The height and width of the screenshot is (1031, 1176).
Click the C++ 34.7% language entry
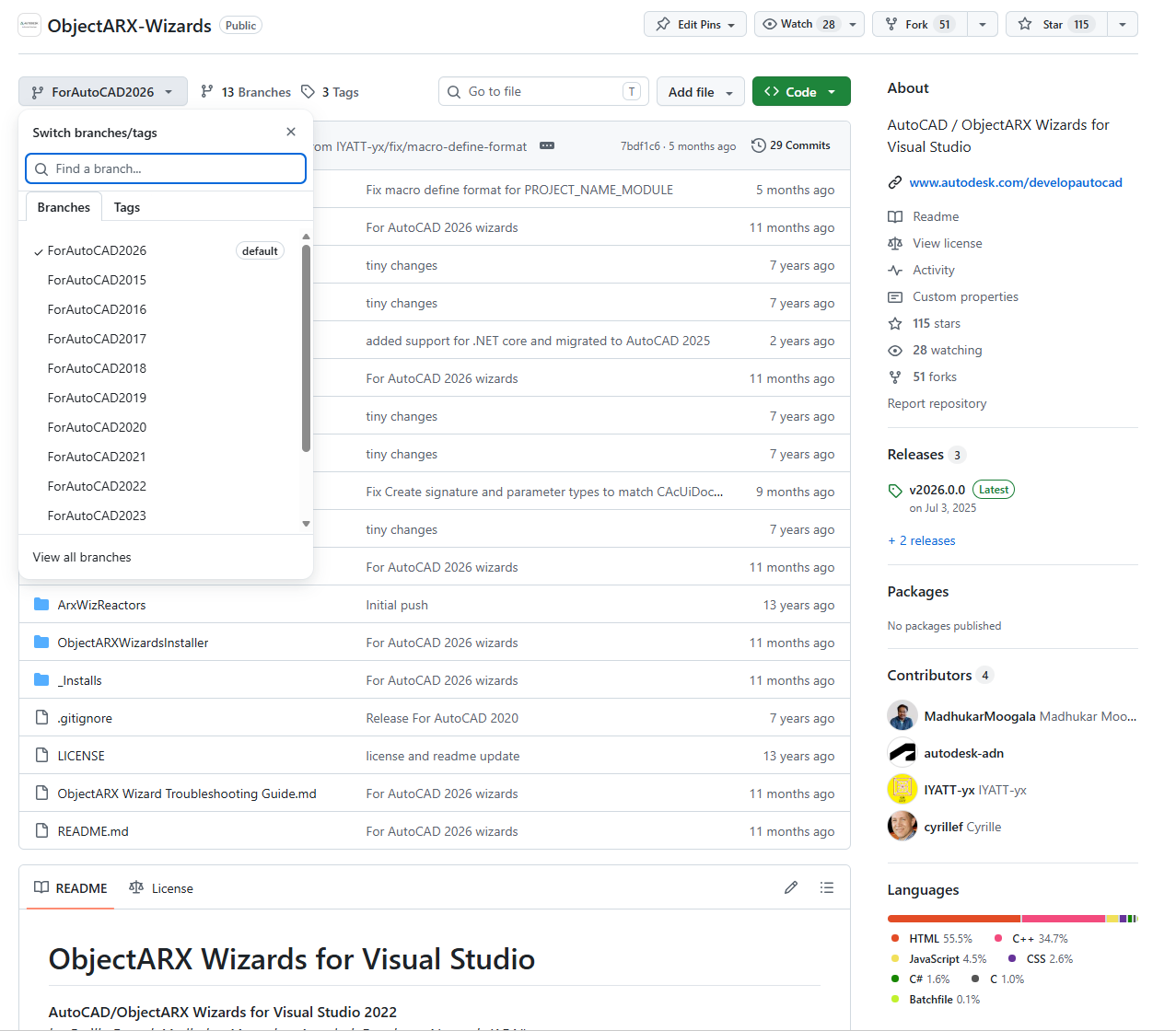tap(1031, 938)
